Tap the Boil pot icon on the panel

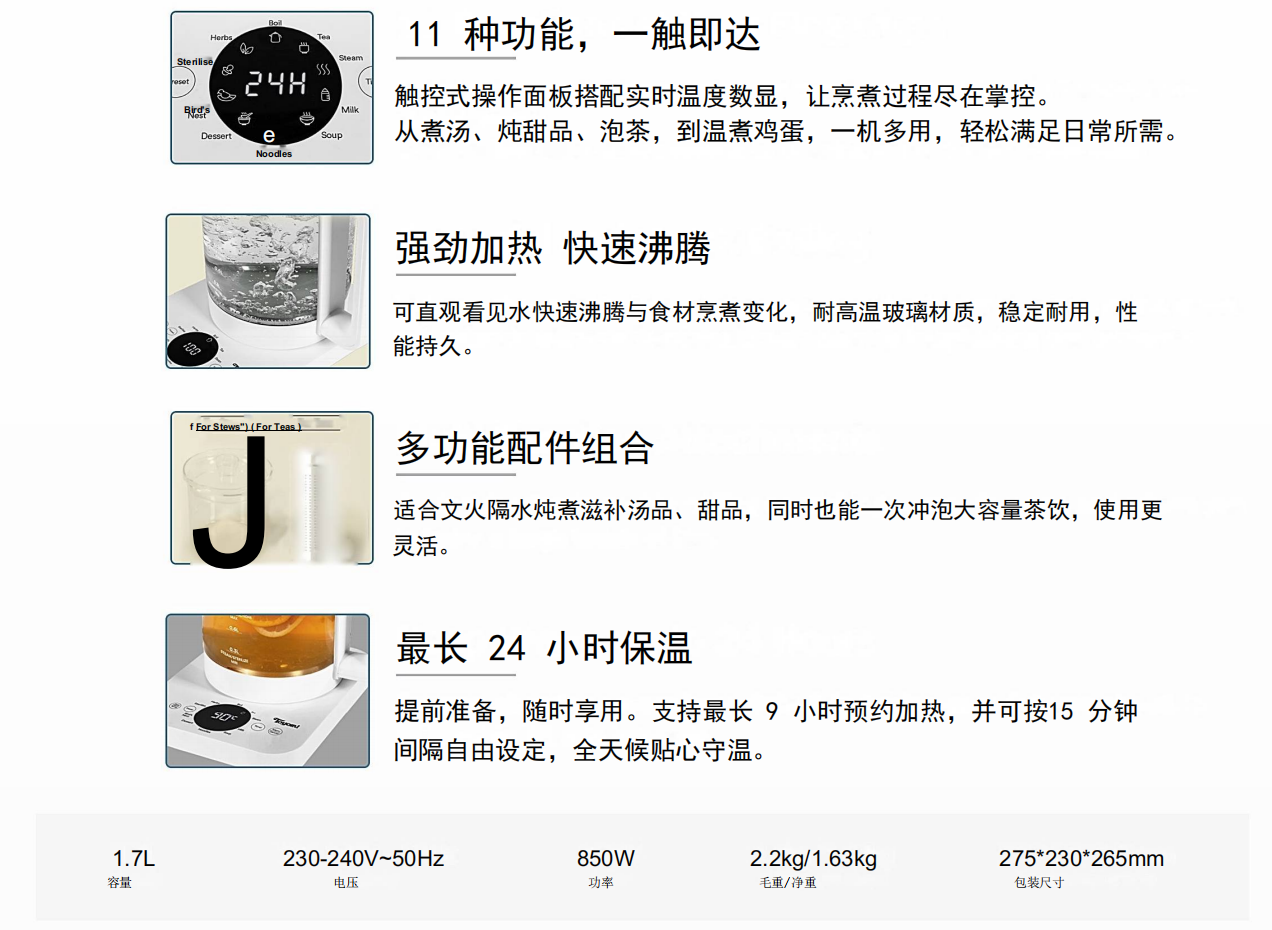point(275,37)
